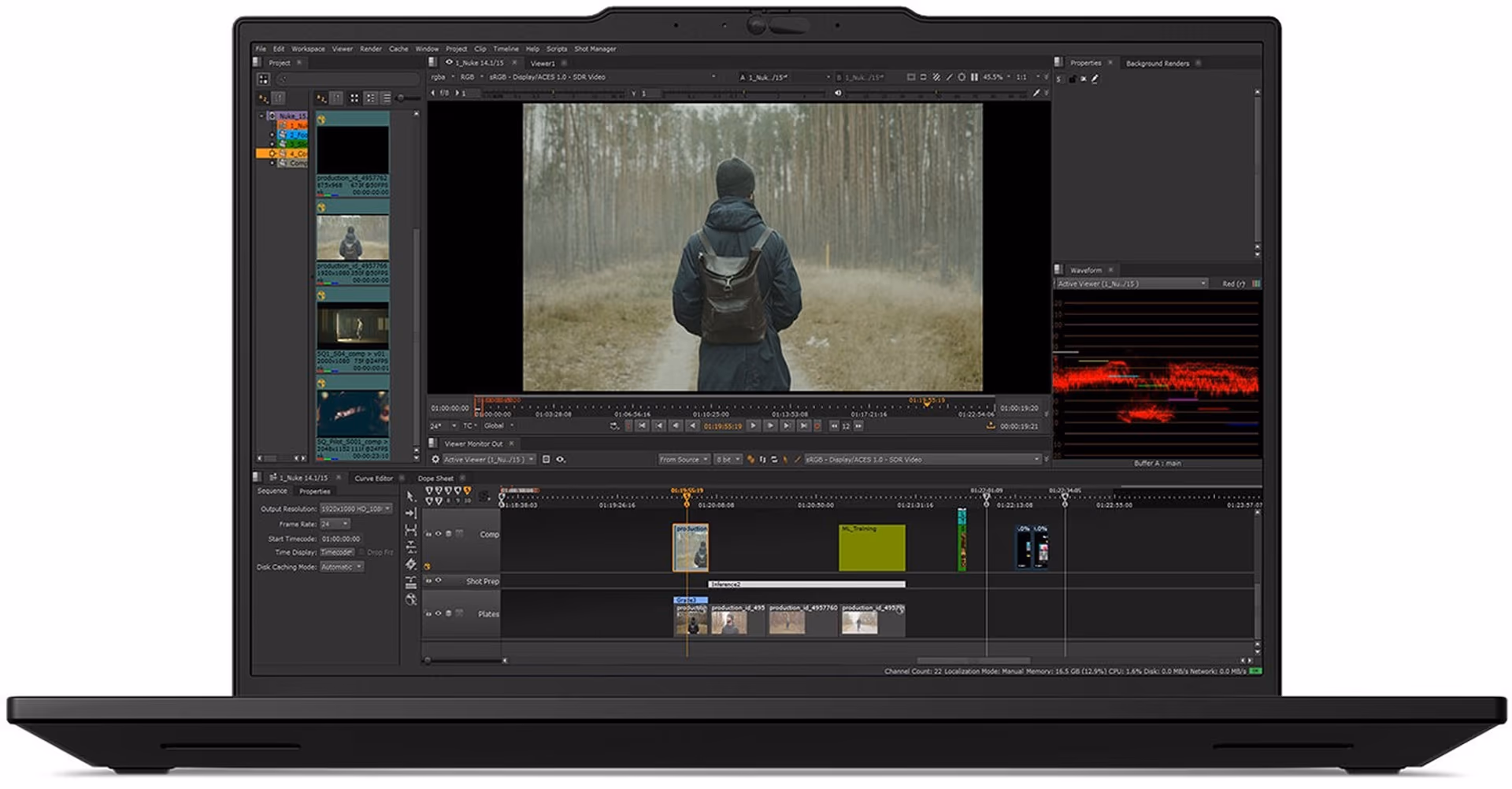
Task: Toggle visibility eye on Comp track
Action: click(x=439, y=534)
